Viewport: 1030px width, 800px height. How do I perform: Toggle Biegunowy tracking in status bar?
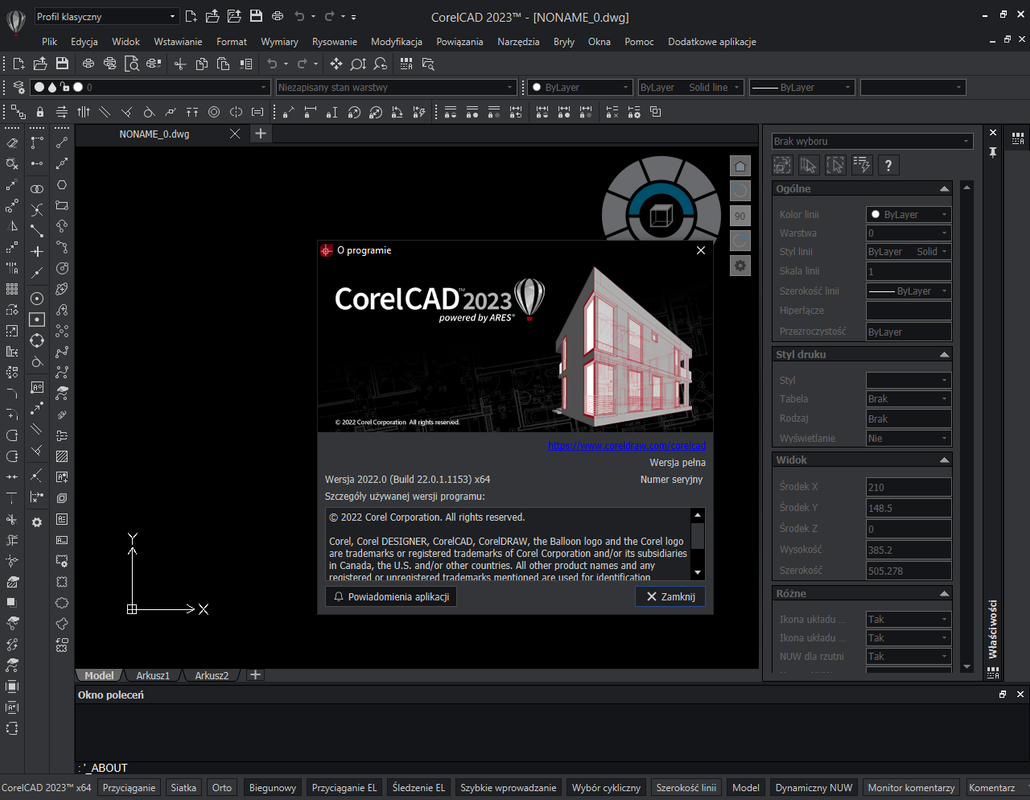[x=273, y=788]
